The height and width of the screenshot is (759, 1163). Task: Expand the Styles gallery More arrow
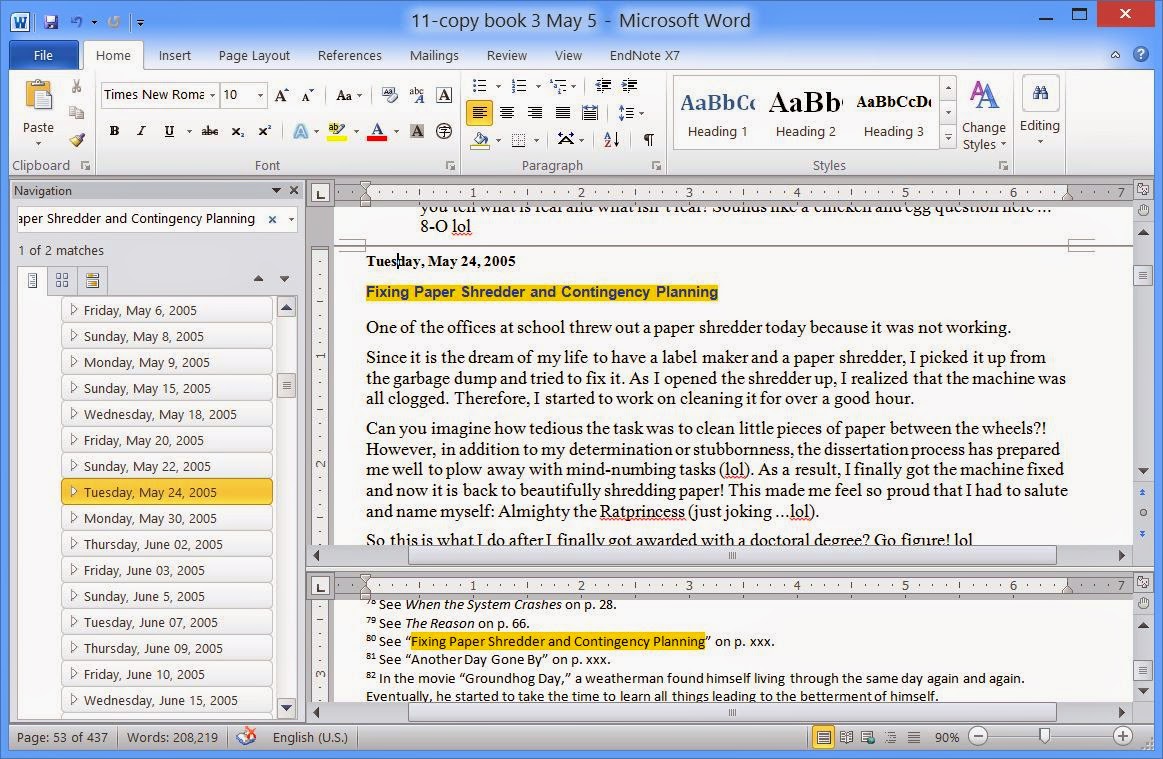coord(948,137)
